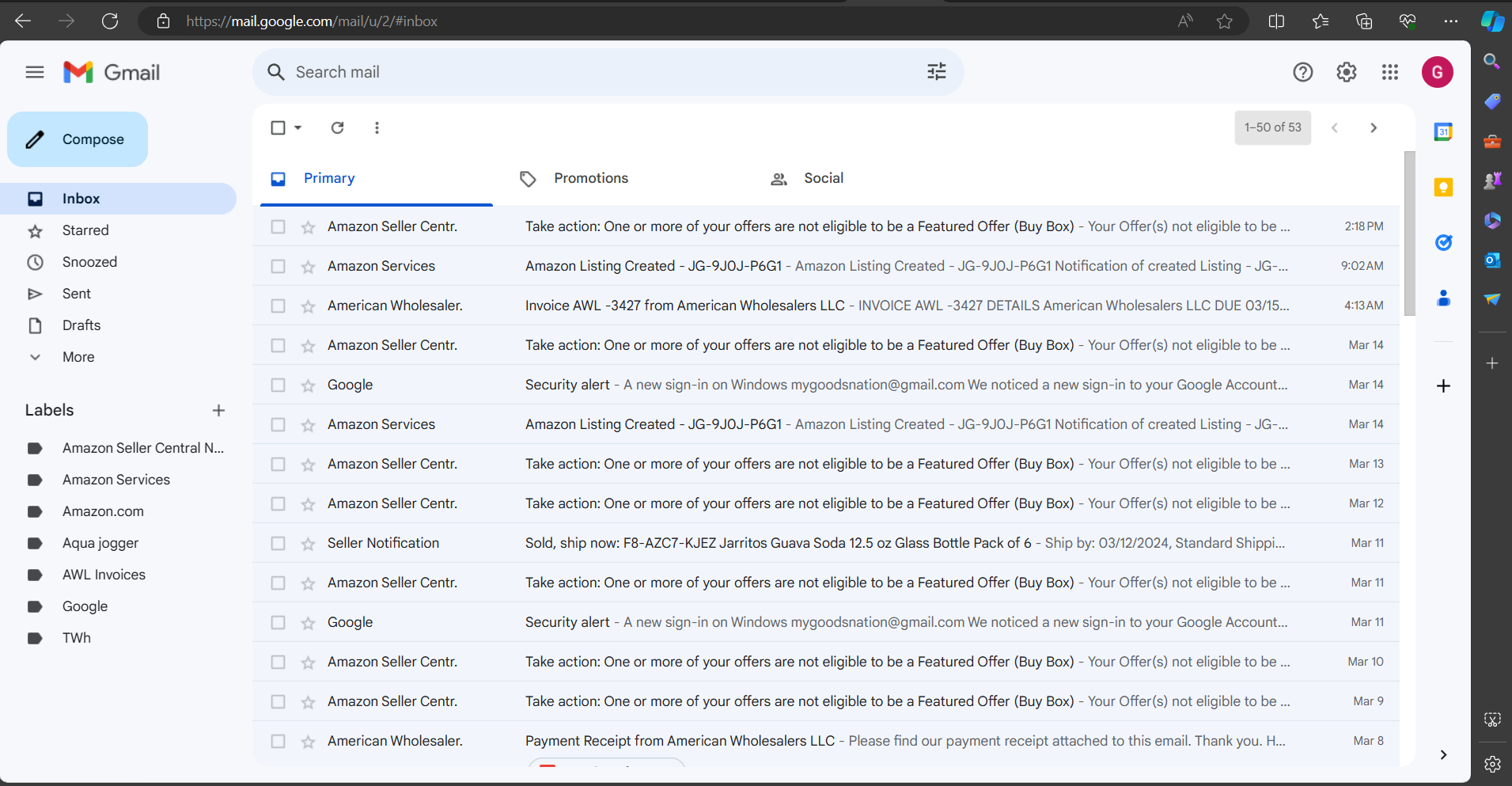1512x786 pixels.
Task: Go back in browser history
Action: (x=23, y=21)
